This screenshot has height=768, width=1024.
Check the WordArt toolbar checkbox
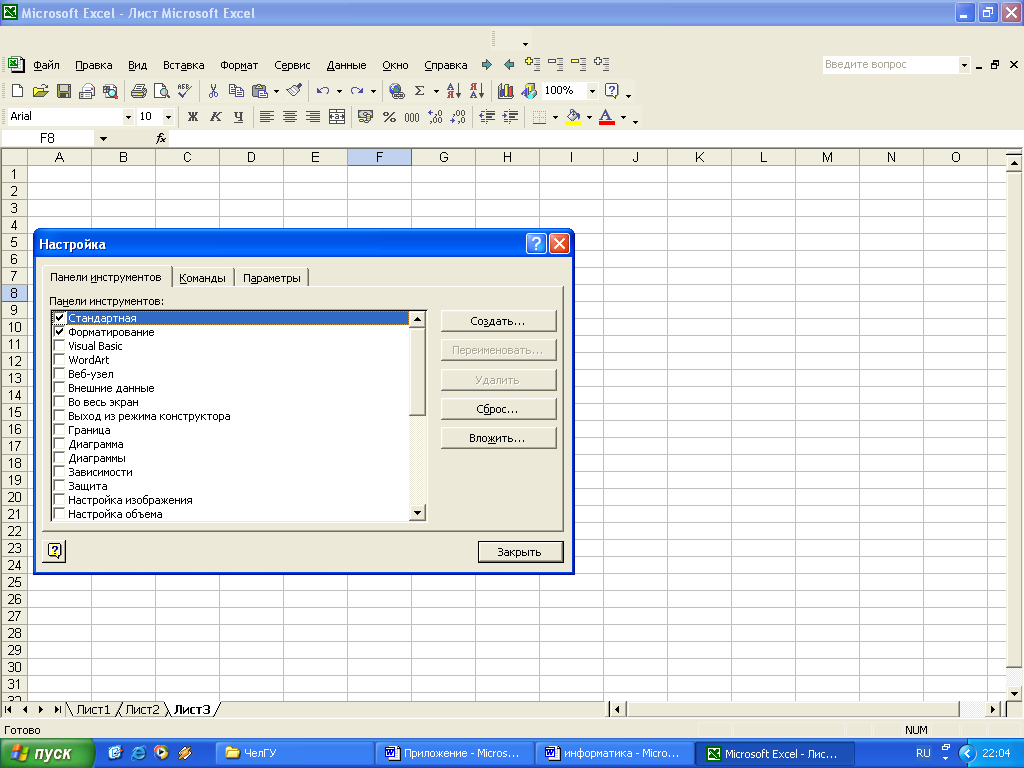pos(59,360)
